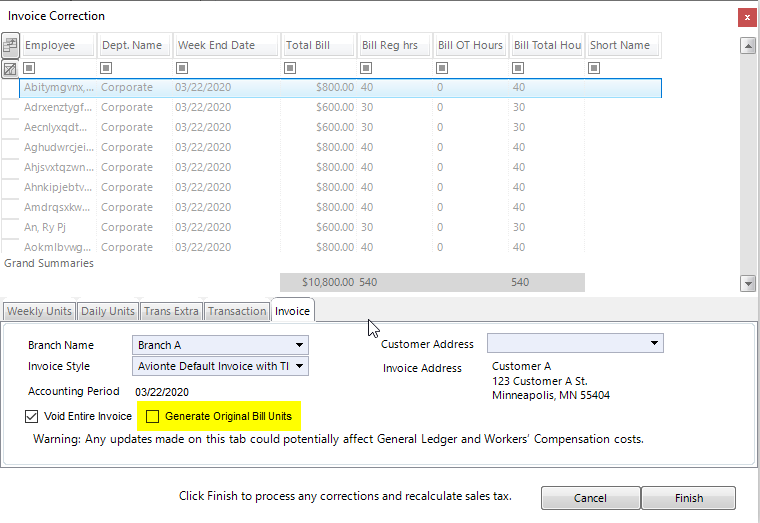
Task: Select the Amdrqsxkw employee row
Action: [x=340, y=207]
